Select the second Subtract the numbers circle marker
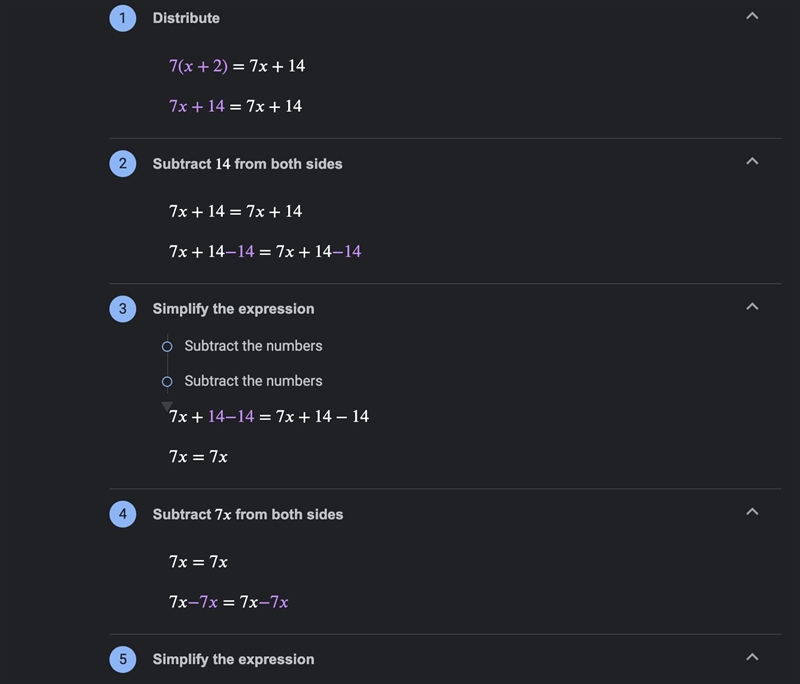The image size is (800, 684). click(167, 382)
